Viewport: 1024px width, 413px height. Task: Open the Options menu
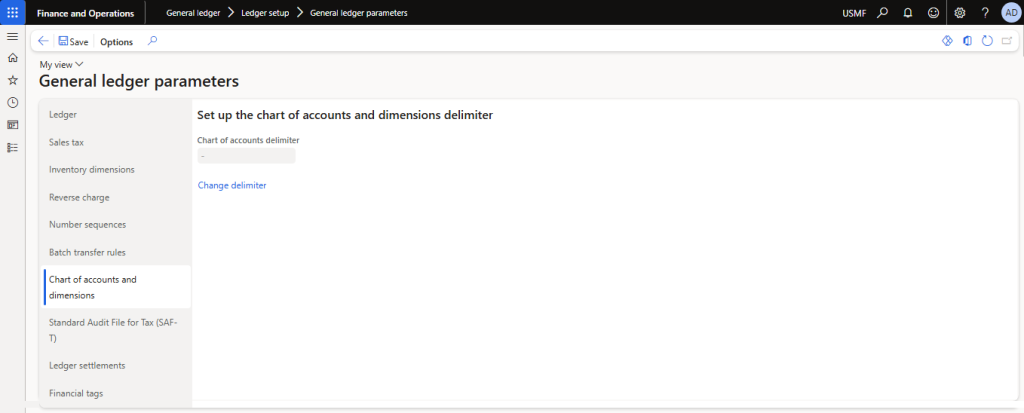[116, 42]
